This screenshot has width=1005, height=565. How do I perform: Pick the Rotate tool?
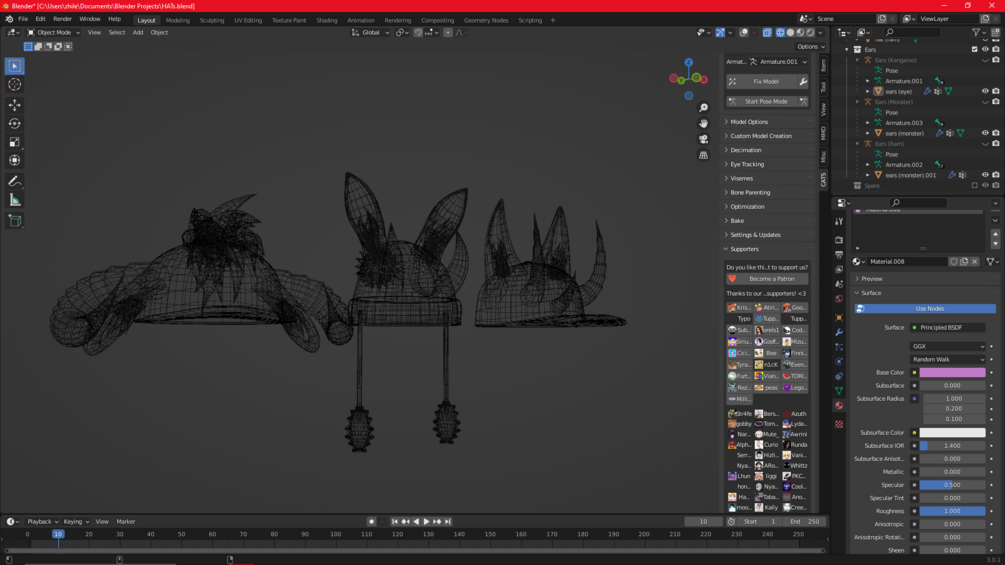[x=14, y=124]
